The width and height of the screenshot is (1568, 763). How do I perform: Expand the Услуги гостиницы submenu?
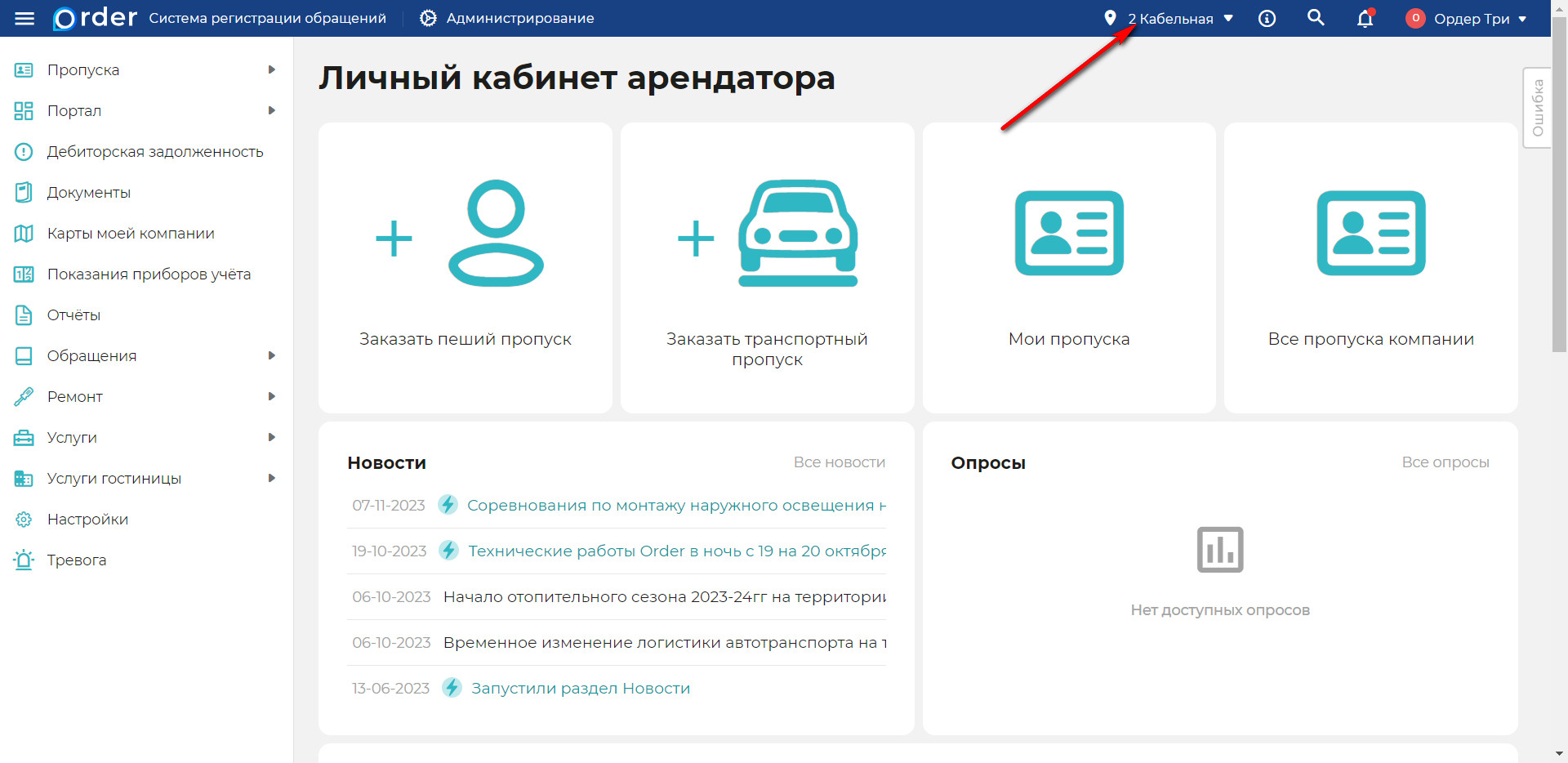pos(274,478)
